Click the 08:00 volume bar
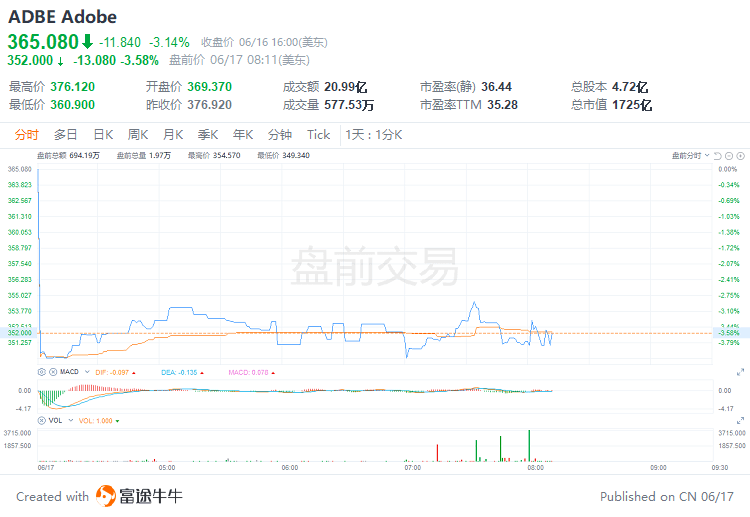The height and width of the screenshot is (517, 750). coord(529,444)
